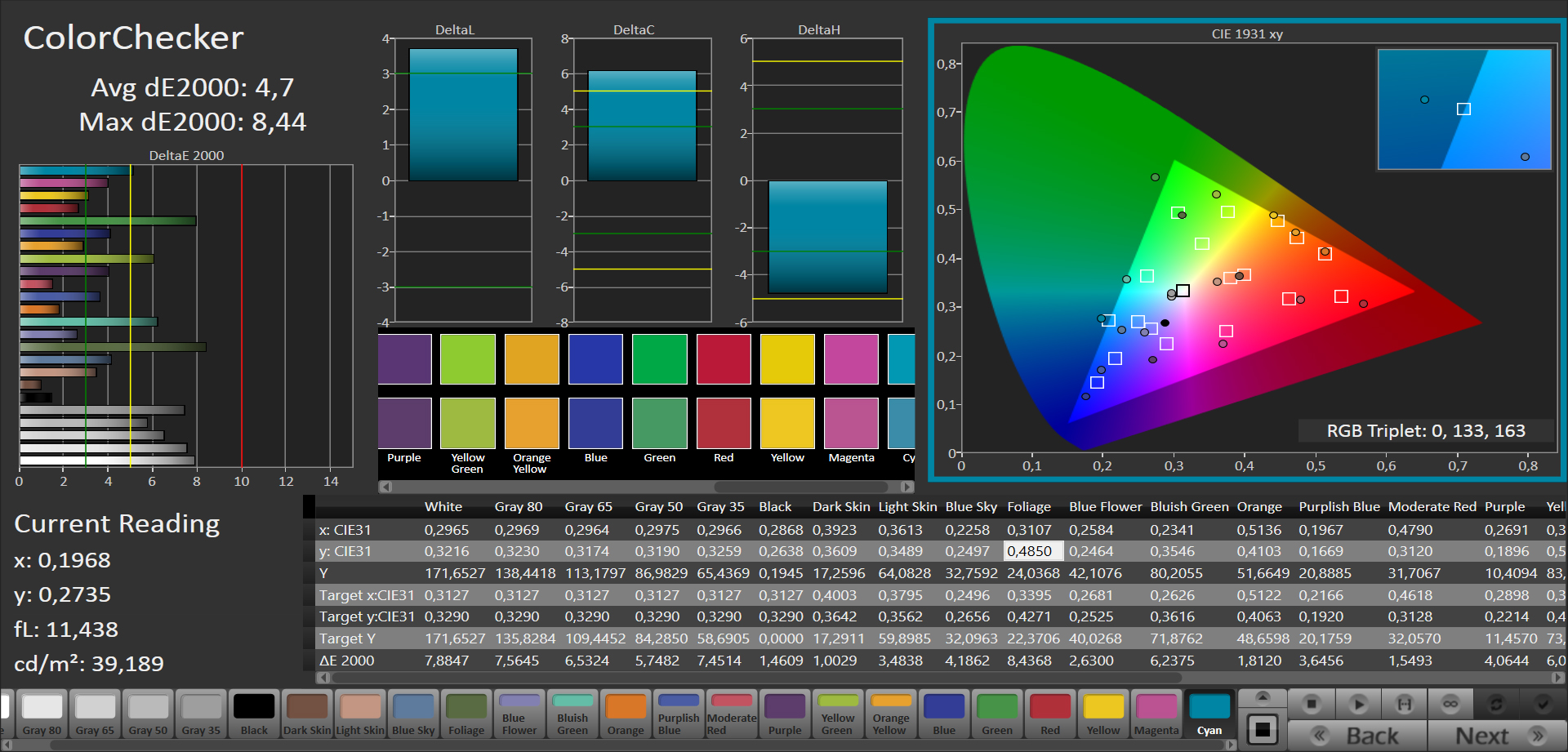Select the Yellow Green patch in bottom strip

tap(838, 714)
